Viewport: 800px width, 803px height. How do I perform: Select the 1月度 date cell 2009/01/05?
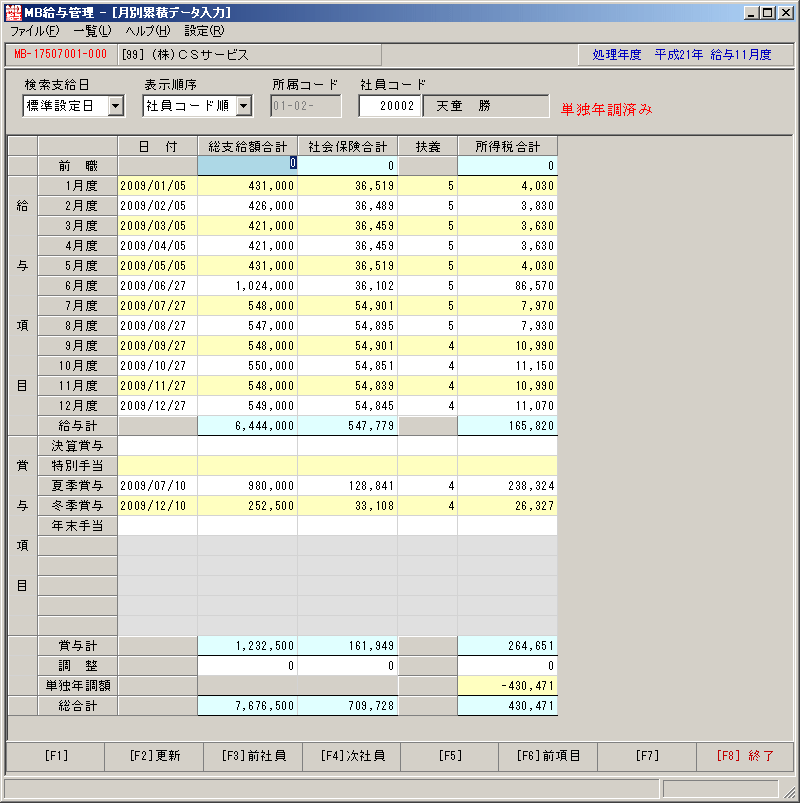tap(158, 186)
